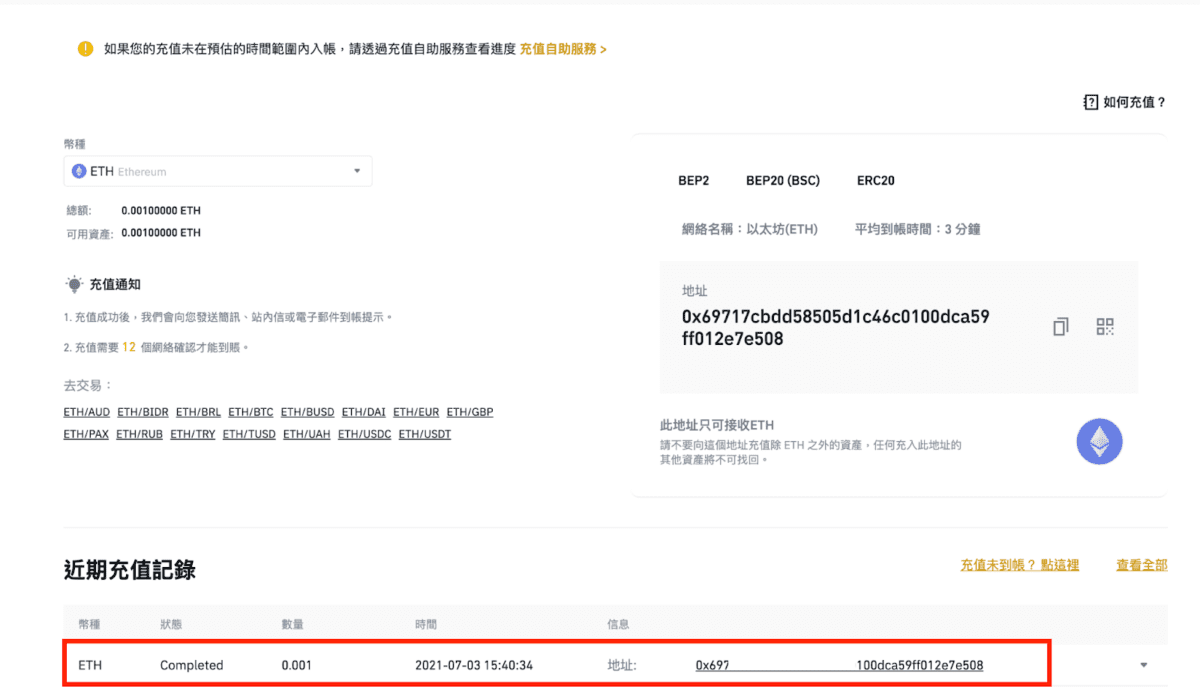Open the "如何充值" help icon

(x=1089, y=101)
